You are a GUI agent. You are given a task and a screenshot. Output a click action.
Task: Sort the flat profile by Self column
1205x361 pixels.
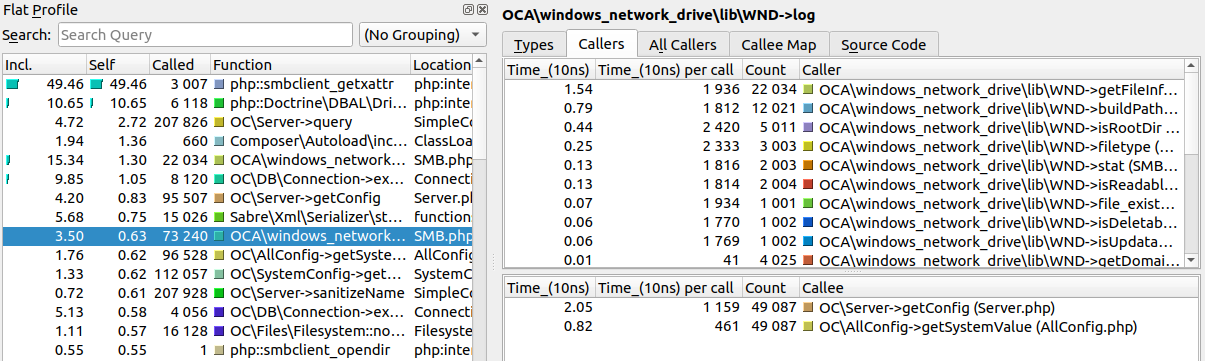(x=117, y=65)
